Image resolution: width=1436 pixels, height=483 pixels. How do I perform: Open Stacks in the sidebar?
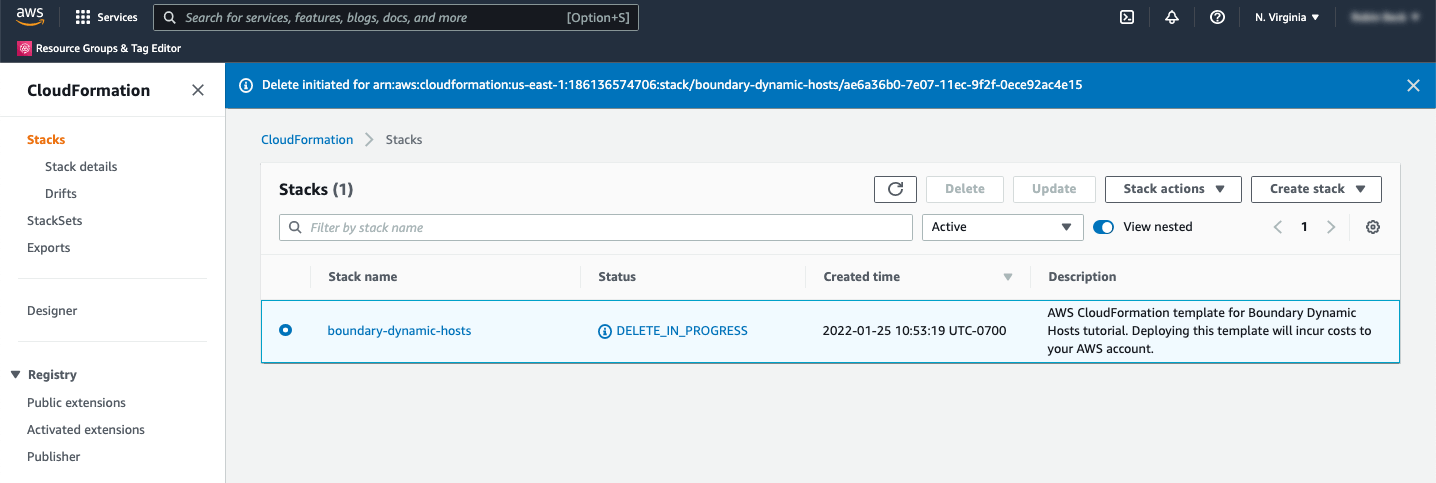point(46,140)
